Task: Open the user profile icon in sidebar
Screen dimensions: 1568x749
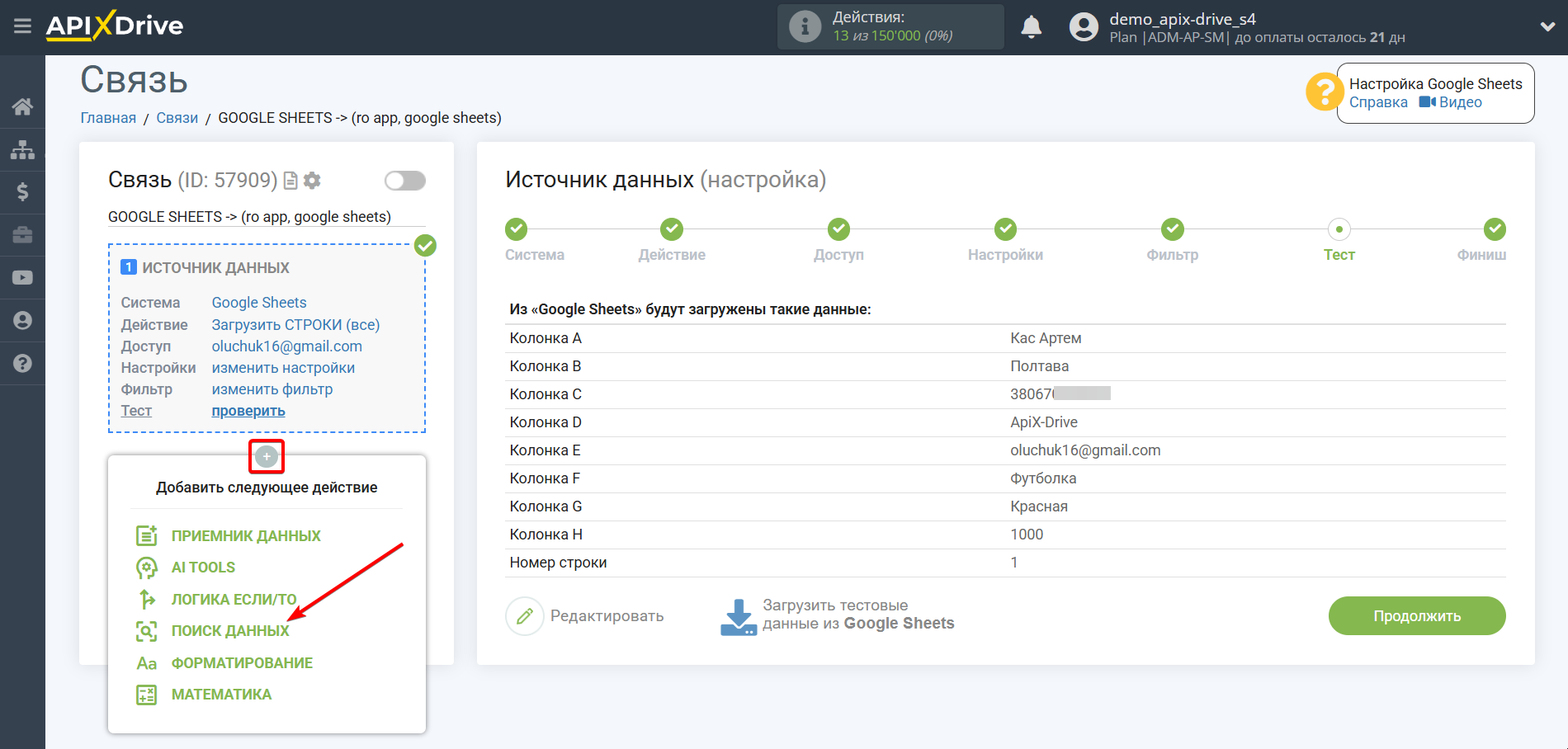Action: click(22, 320)
